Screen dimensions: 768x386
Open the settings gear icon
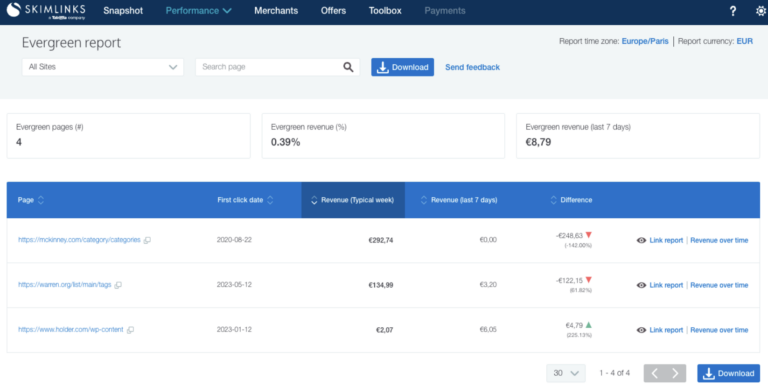pos(761,11)
